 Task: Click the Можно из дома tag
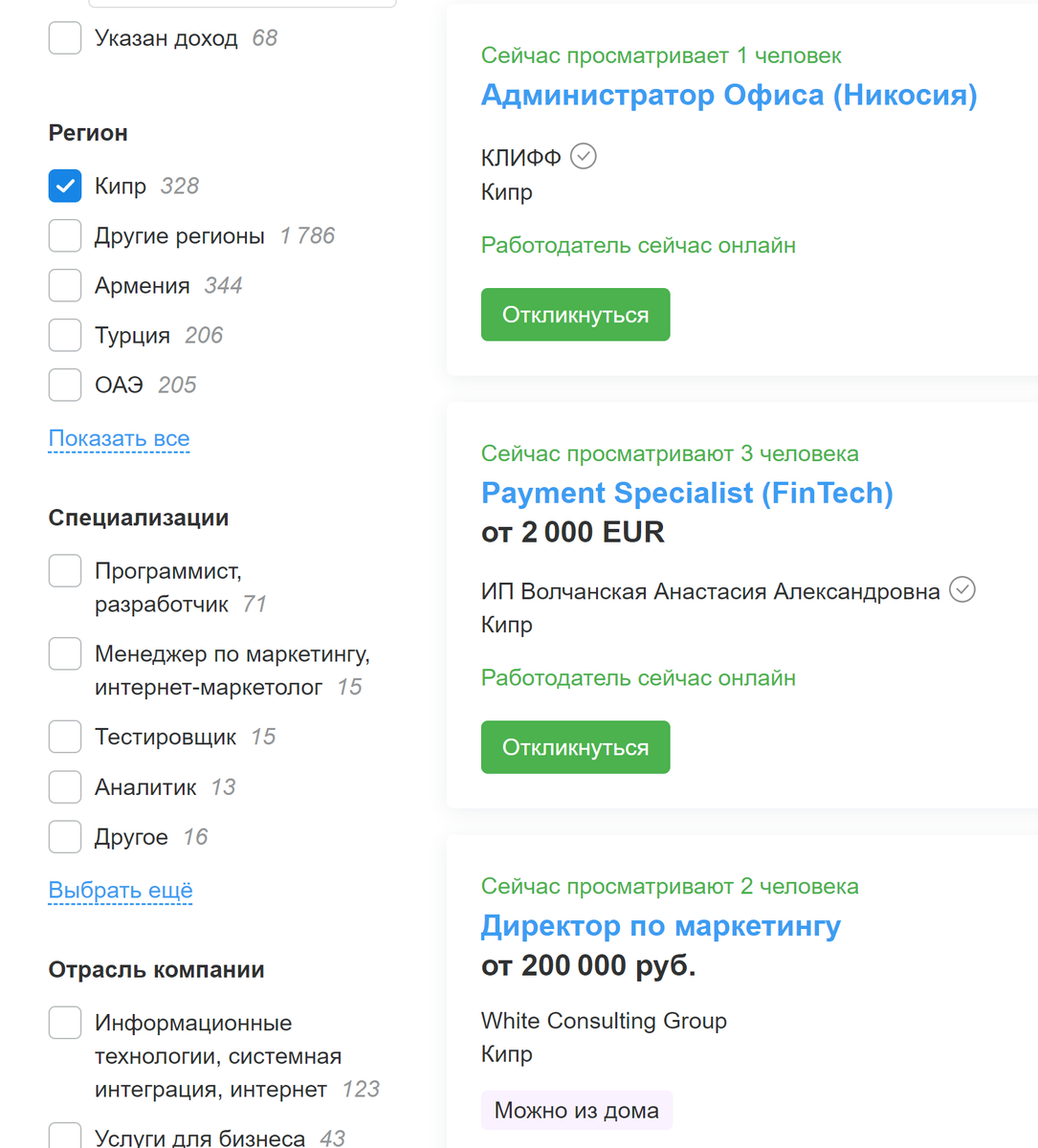coord(576,1110)
